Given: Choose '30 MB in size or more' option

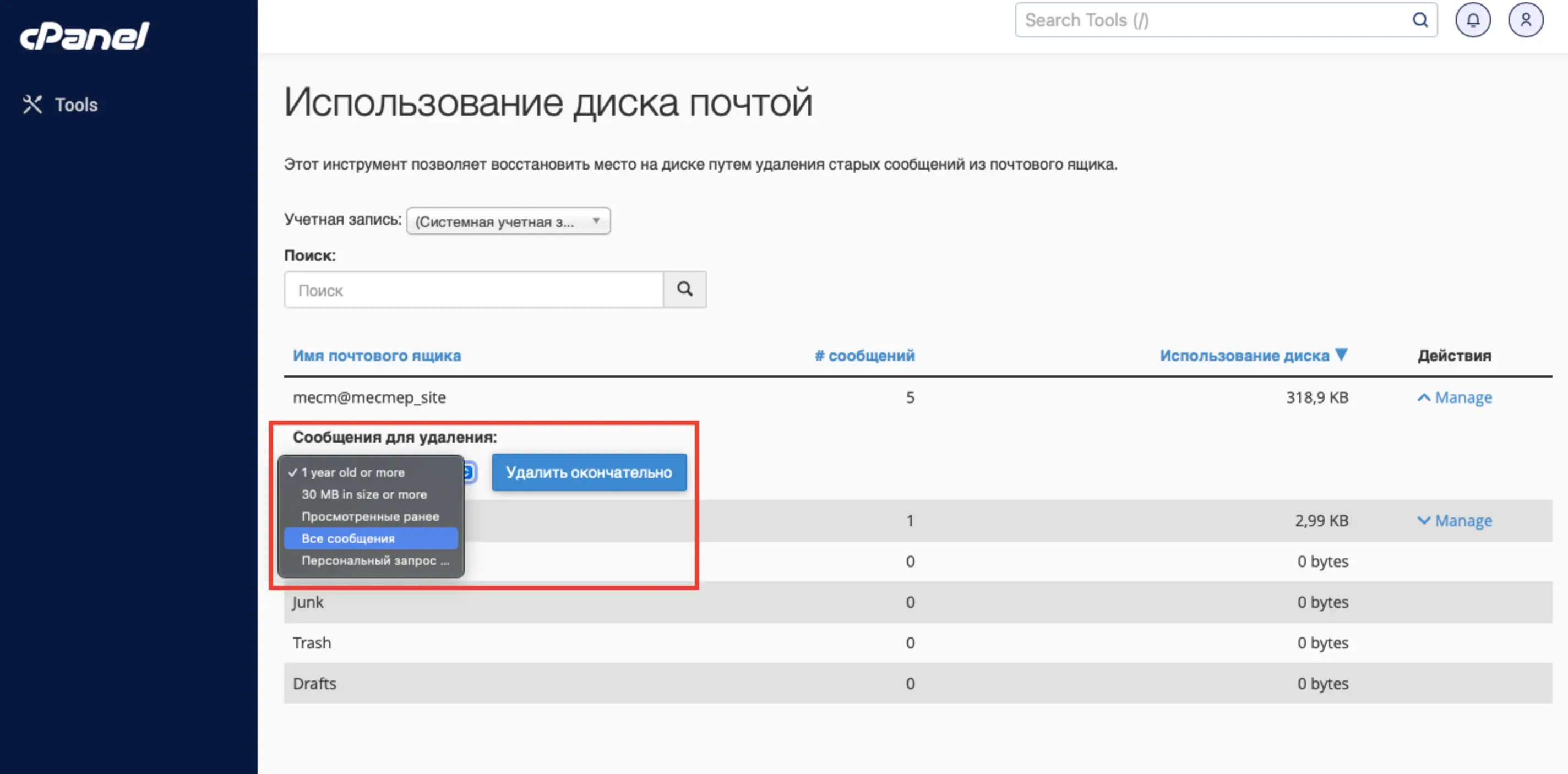Looking at the screenshot, I should click(364, 494).
